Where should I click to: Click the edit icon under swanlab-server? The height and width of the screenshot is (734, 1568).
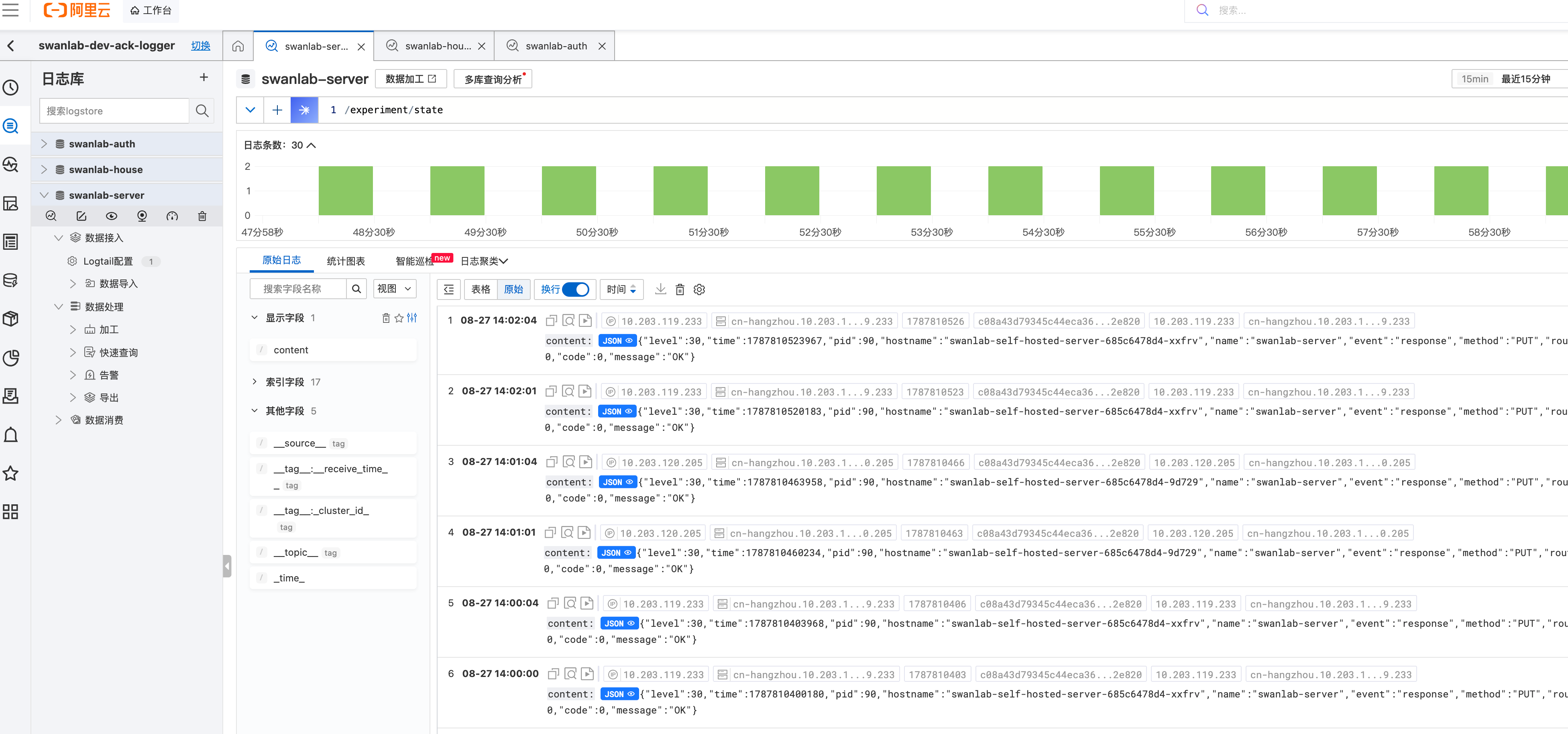81,216
